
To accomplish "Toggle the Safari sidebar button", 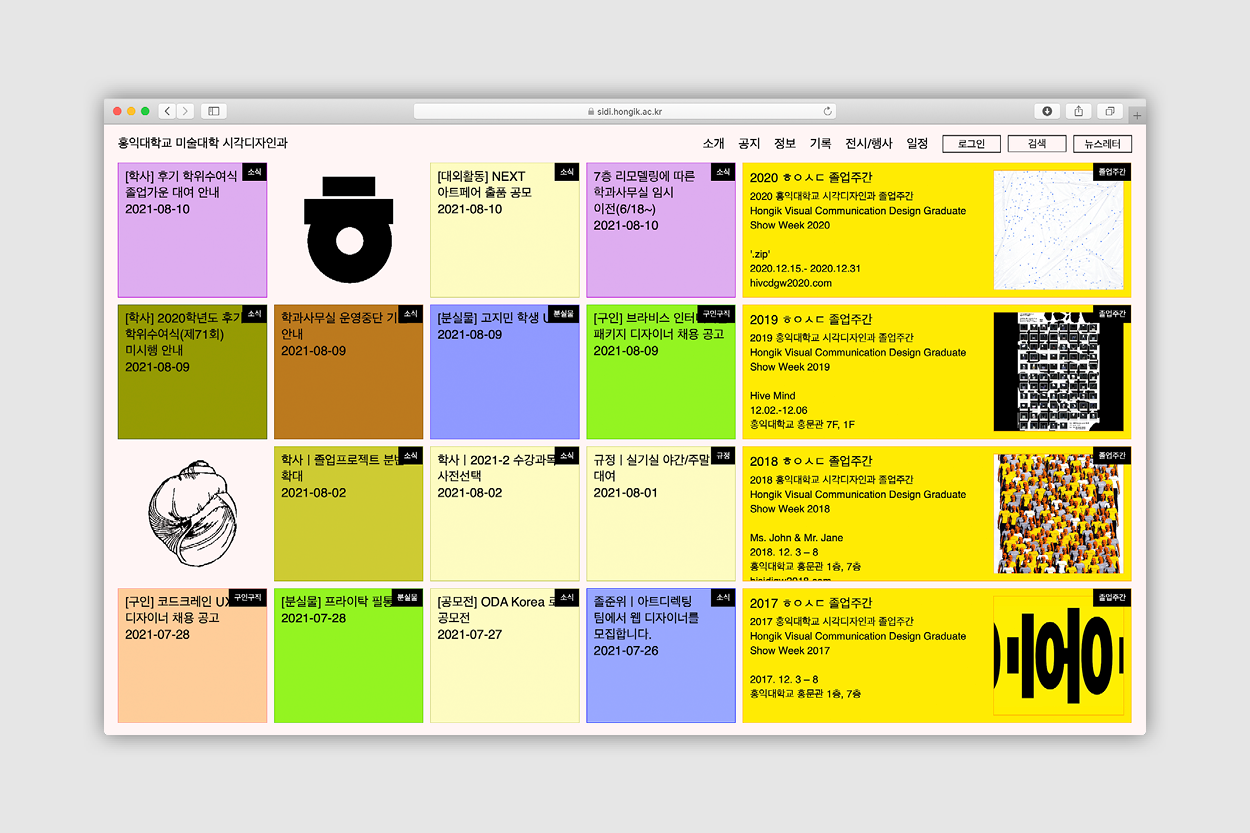I will click(x=214, y=111).
